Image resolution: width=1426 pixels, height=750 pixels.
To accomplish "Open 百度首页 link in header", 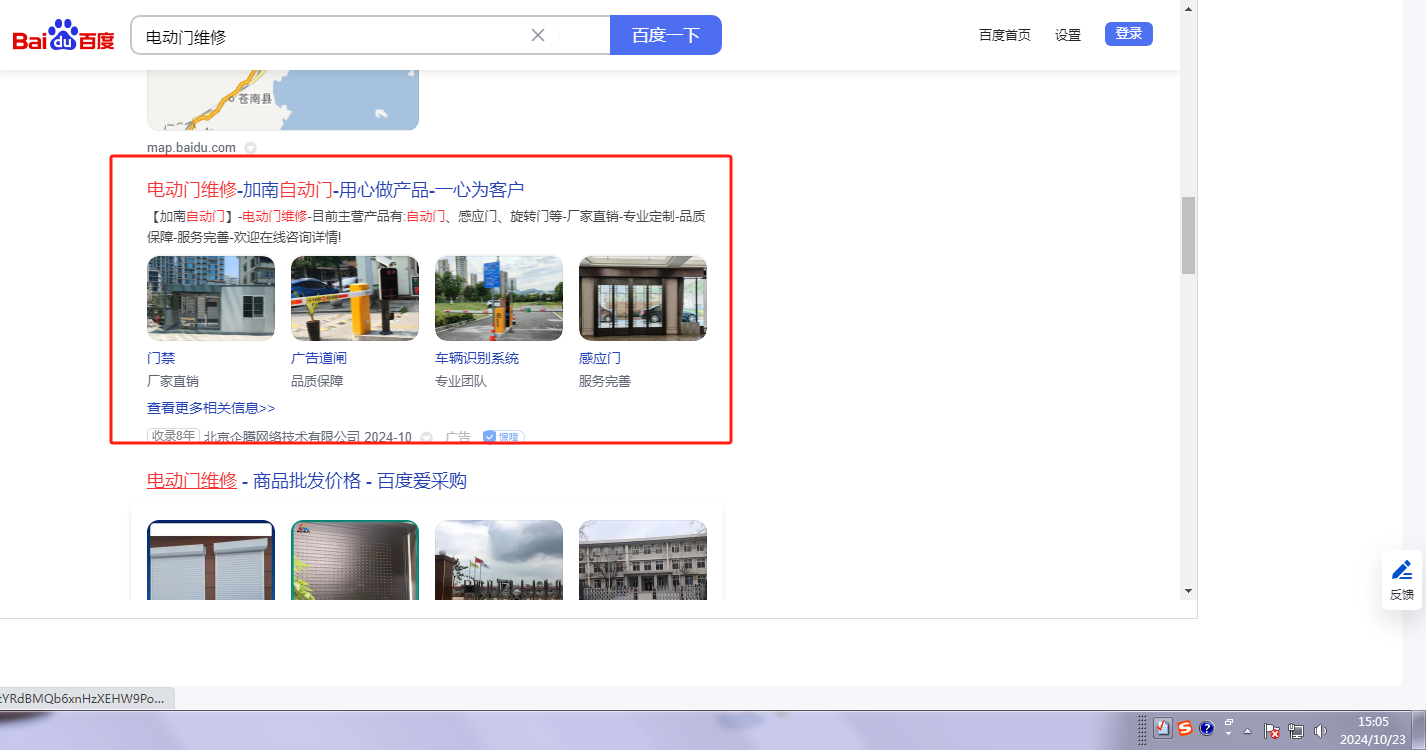I will [x=1005, y=35].
